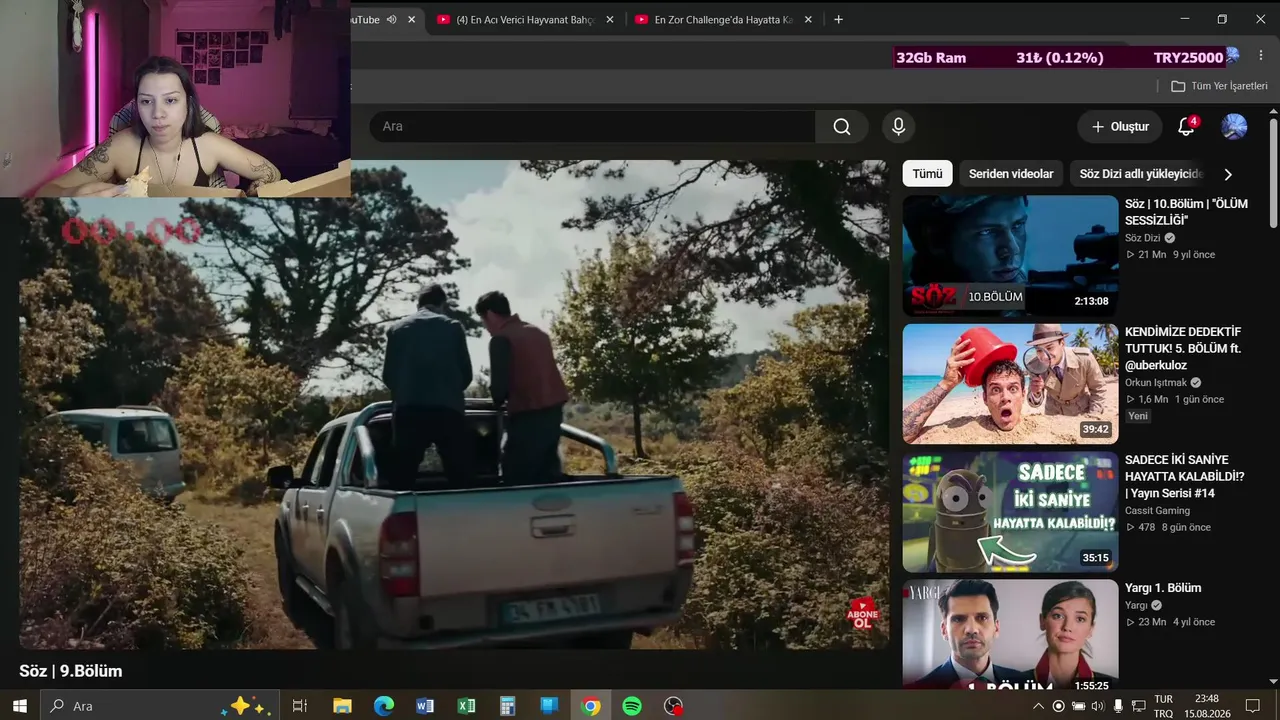Open 'Yargı 1. Bölüm' video title
Viewport: 1280px width, 720px height.
[1163, 588]
